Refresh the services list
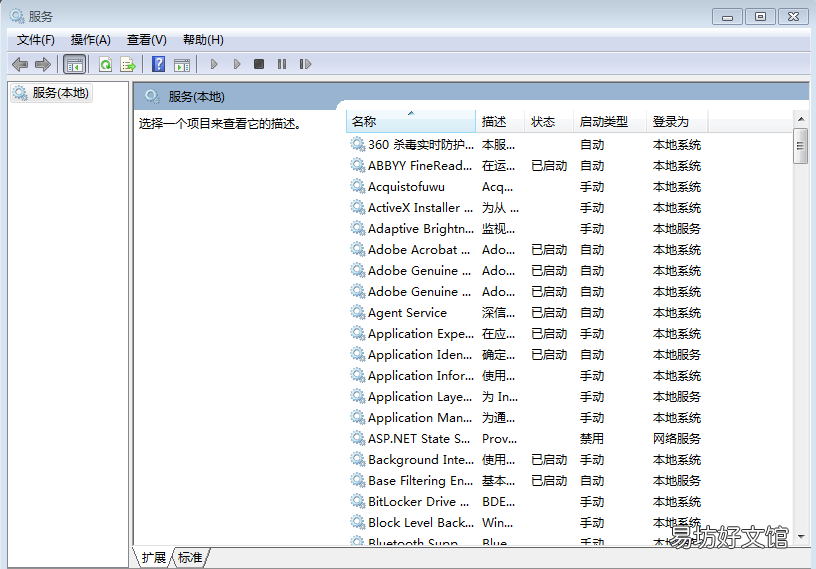Image resolution: width=816 pixels, height=569 pixels. click(x=106, y=65)
